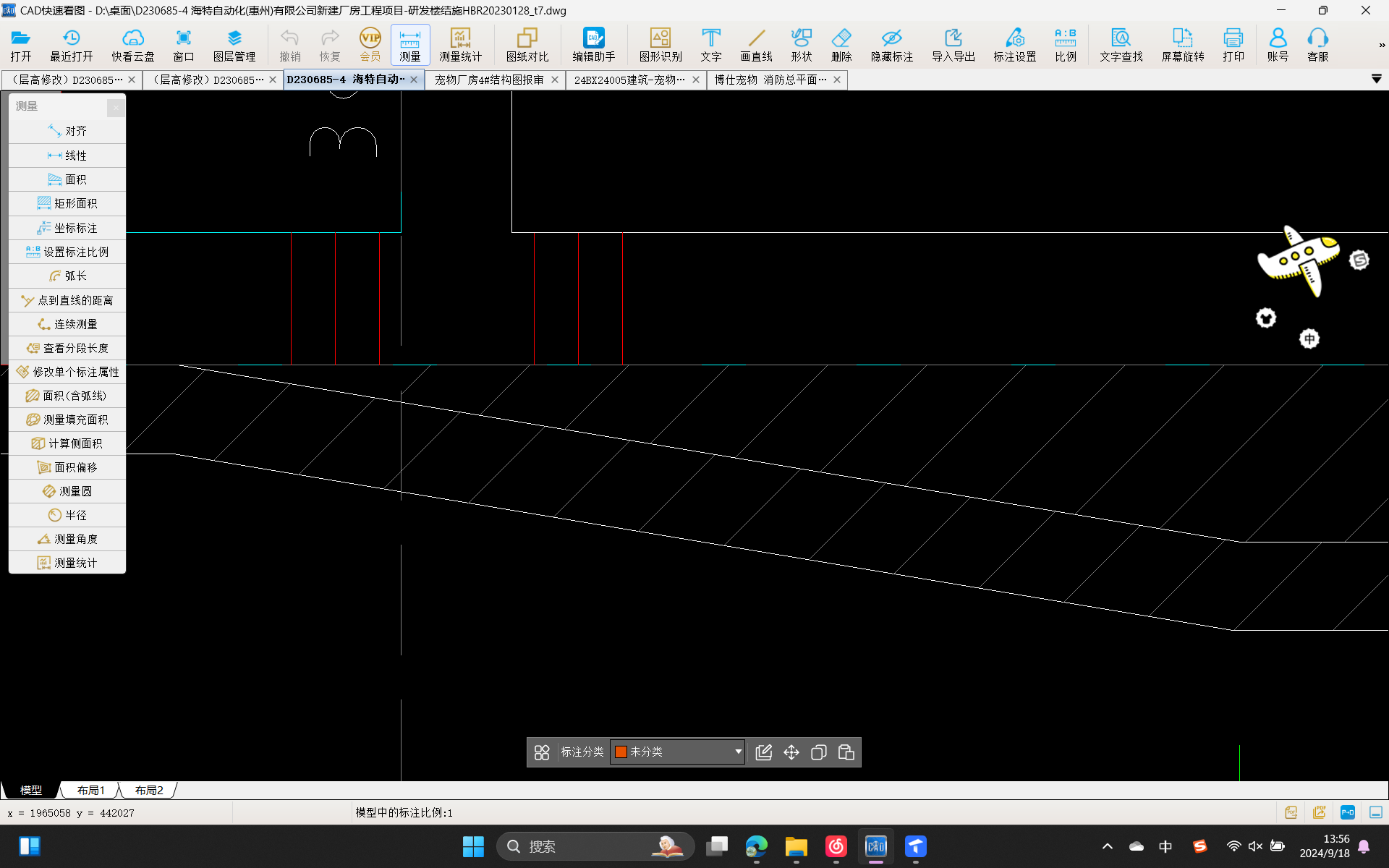The height and width of the screenshot is (868, 1389).
Task: Choose 计算侧面积 option
Action: pos(67,443)
